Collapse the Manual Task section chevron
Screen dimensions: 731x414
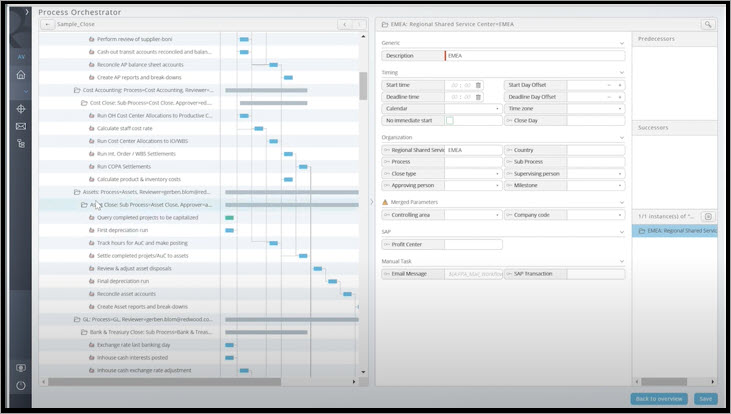[x=621, y=262]
